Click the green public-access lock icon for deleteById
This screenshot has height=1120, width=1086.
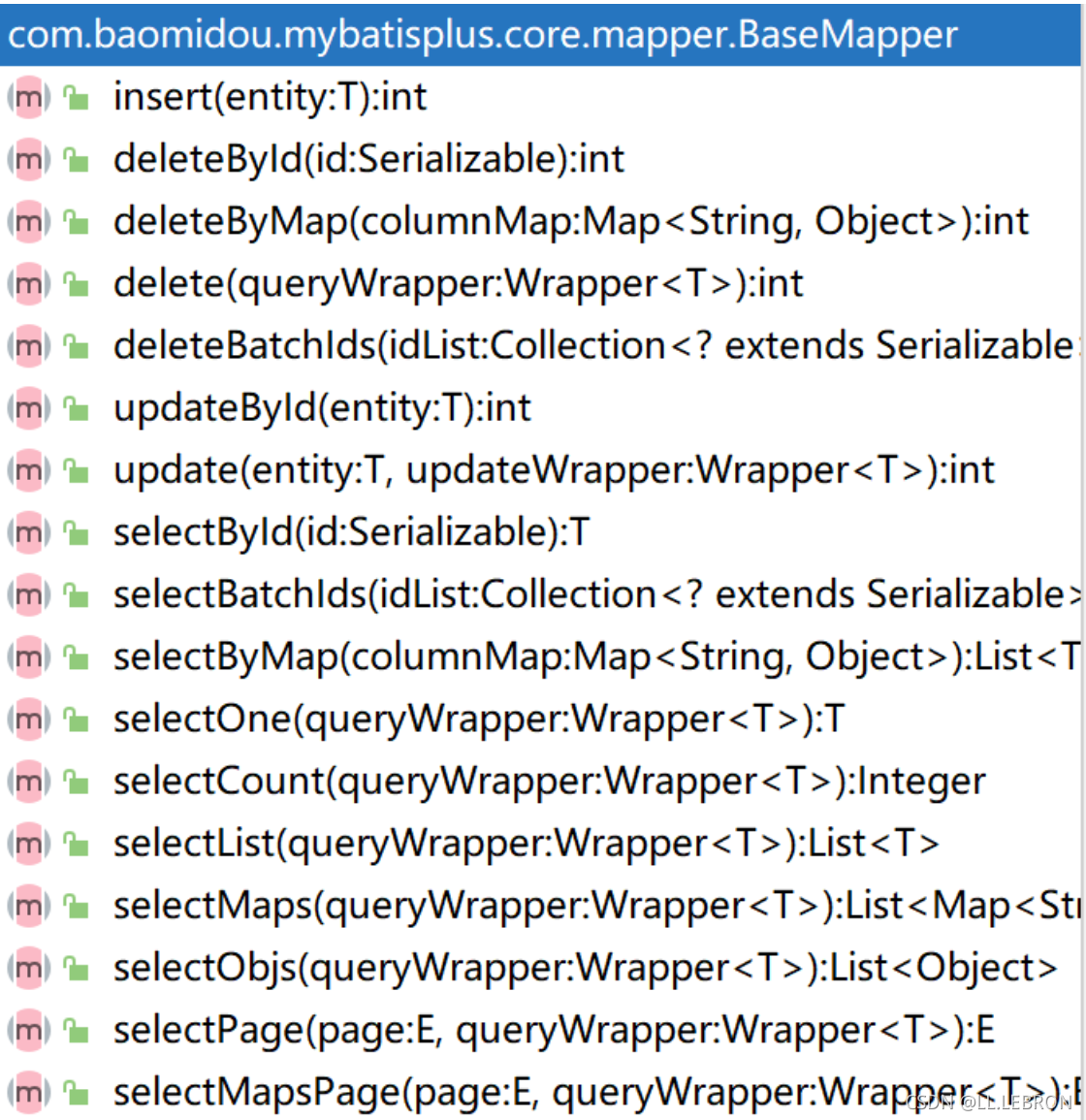pyautogui.click(x=76, y=160)
